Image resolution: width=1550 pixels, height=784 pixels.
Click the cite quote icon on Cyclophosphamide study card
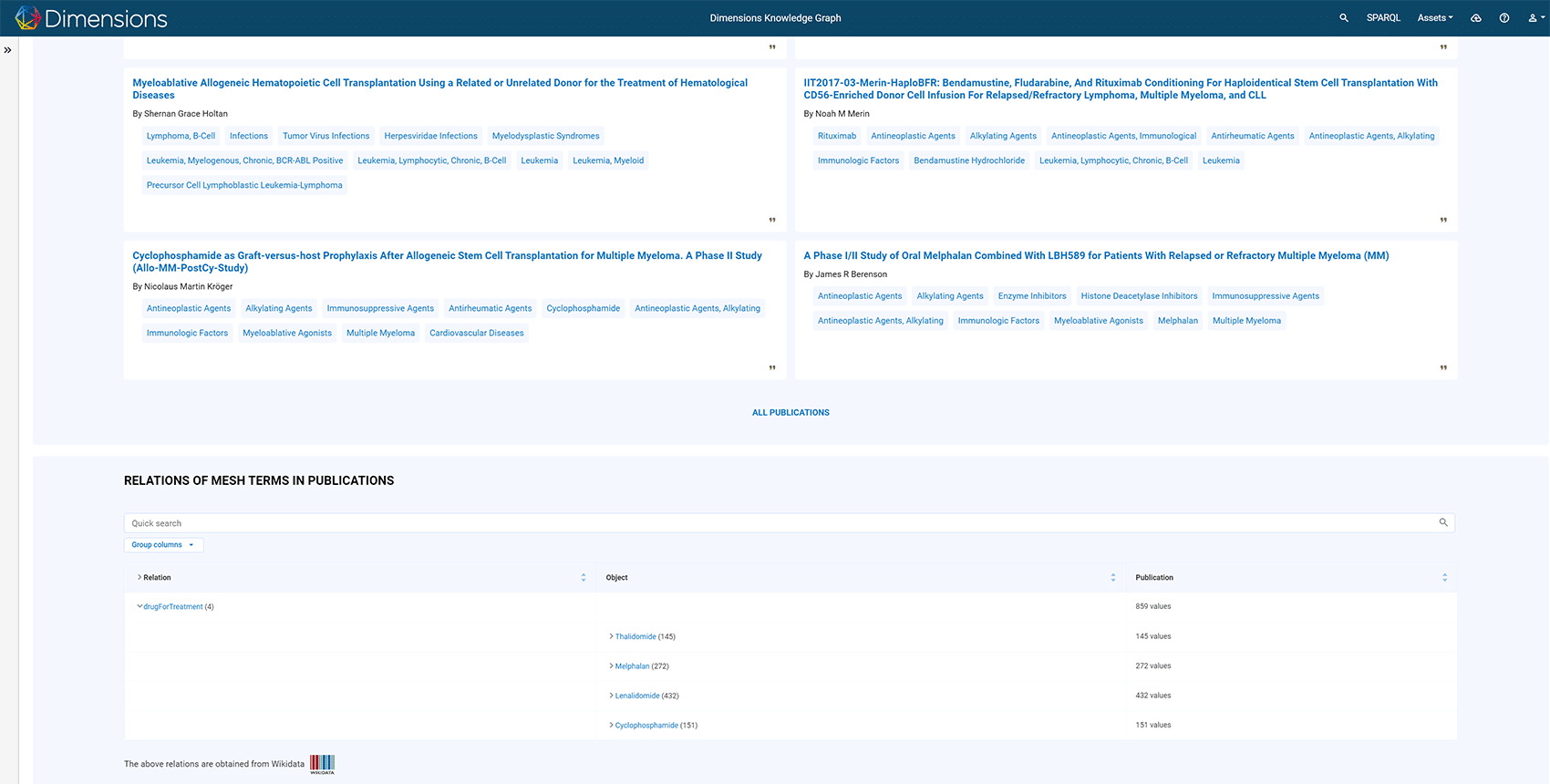click(772, 368)
